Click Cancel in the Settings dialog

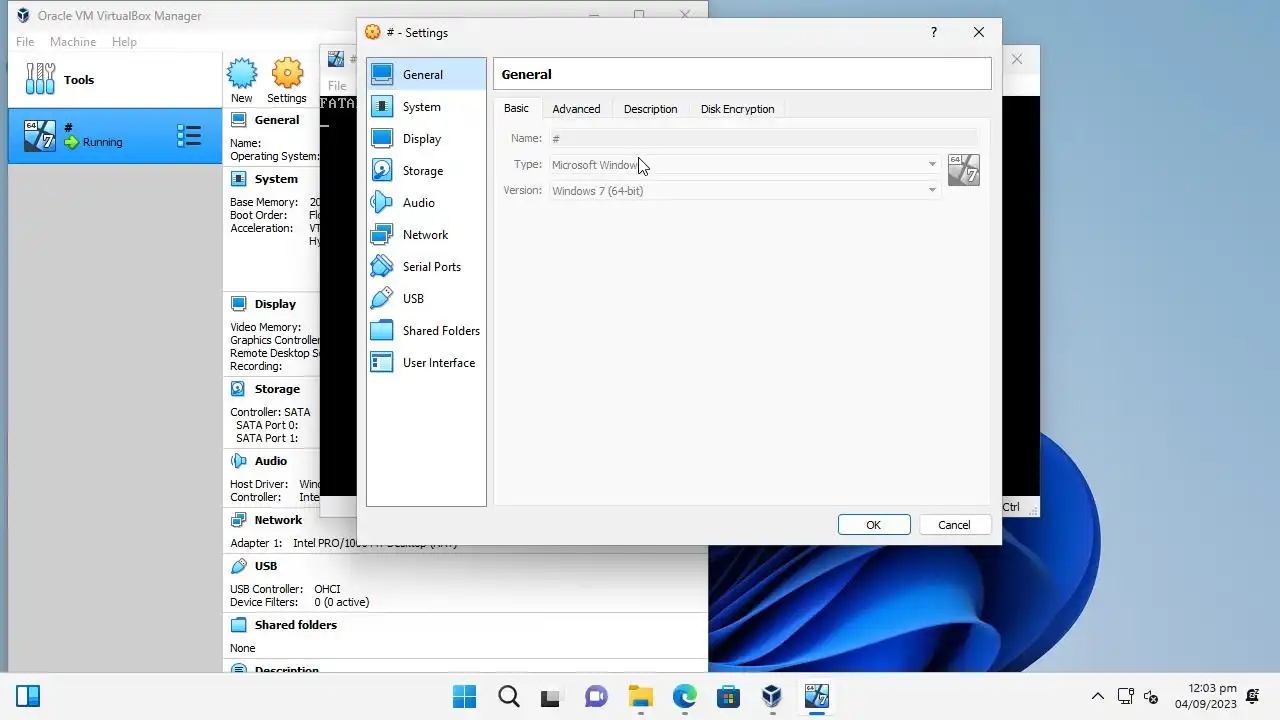[x=954, y=525]
